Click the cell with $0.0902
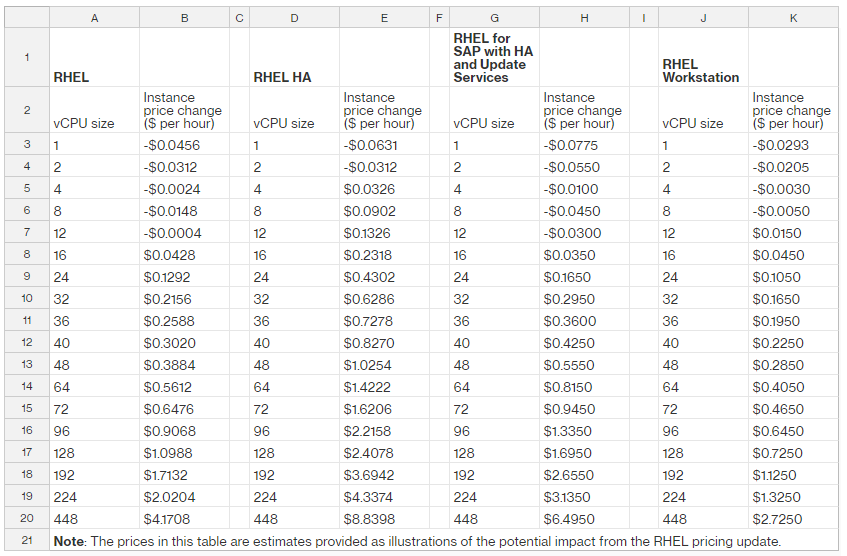This screenshot has height=556, width=847. pos(384,211)
